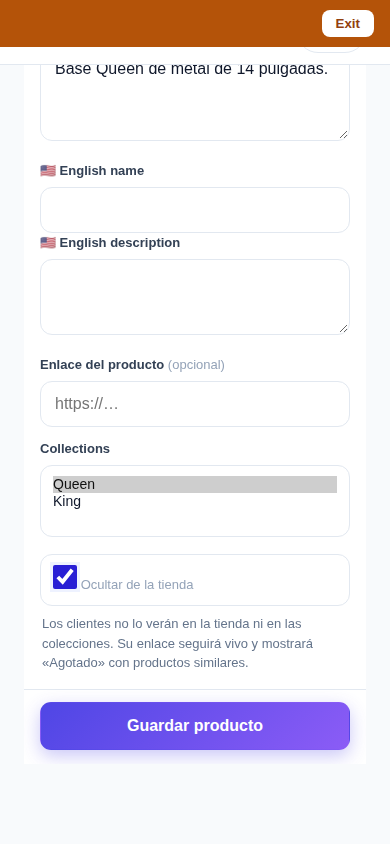
Task: Focus the English description textarea
Action: tap(195, 297)
